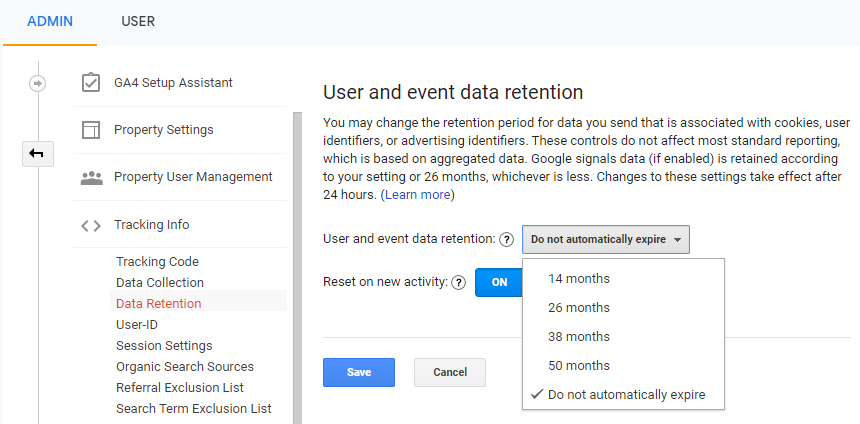This screenshot has height=424, width=860.
Task: Switch to the ADMIN tab
Action: coord(50,21)
